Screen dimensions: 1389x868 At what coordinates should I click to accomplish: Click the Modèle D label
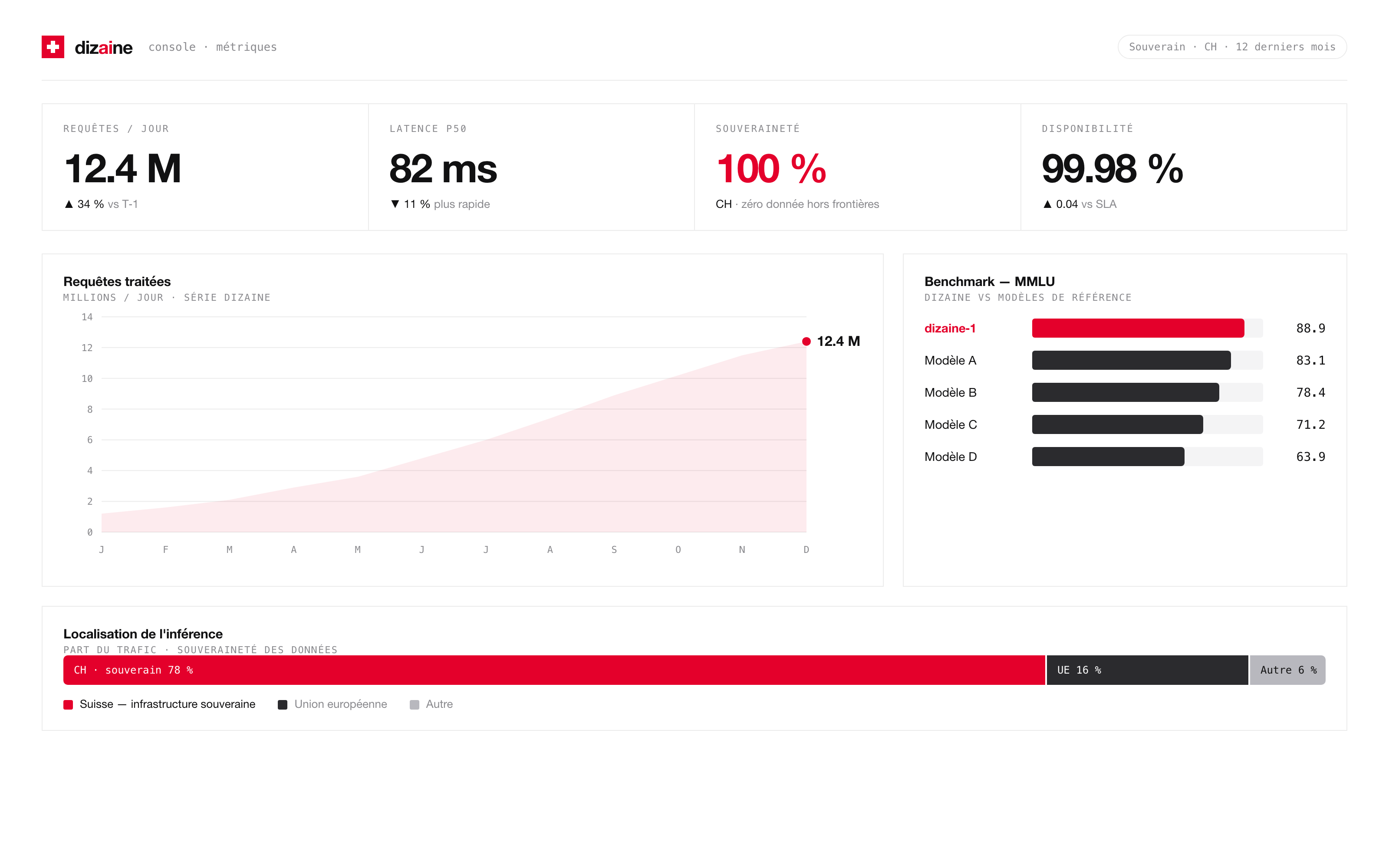(x=951, y=457)
